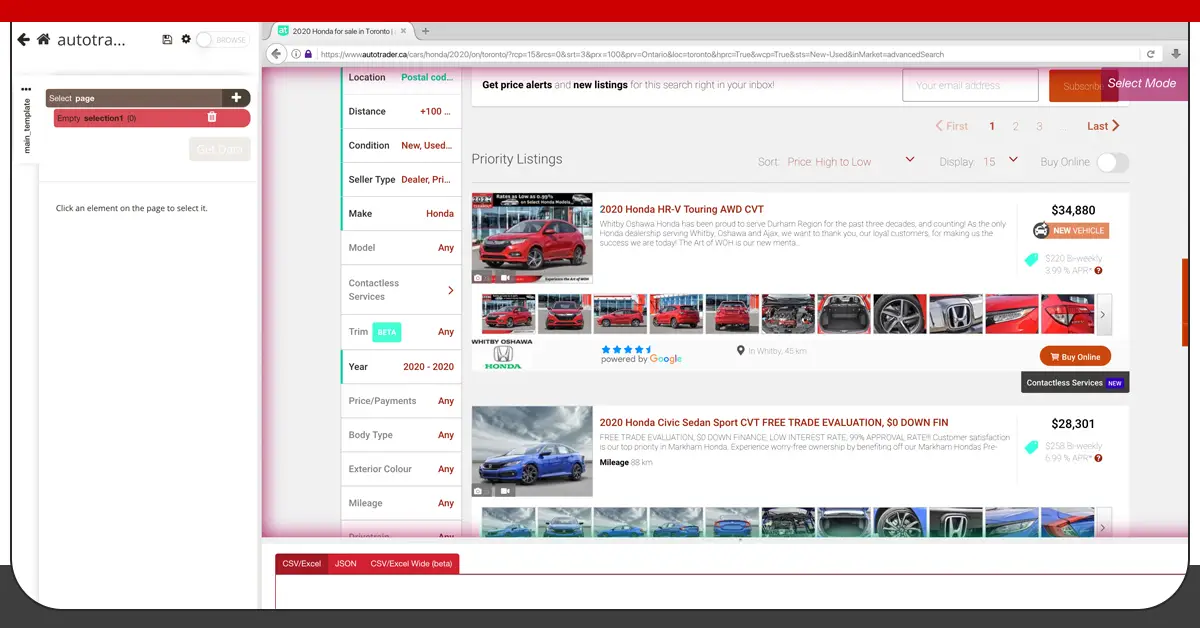Screen dimensions: 1200x628
Task: Click the blue Civic main photo
Action: click(x=532, y=451)
